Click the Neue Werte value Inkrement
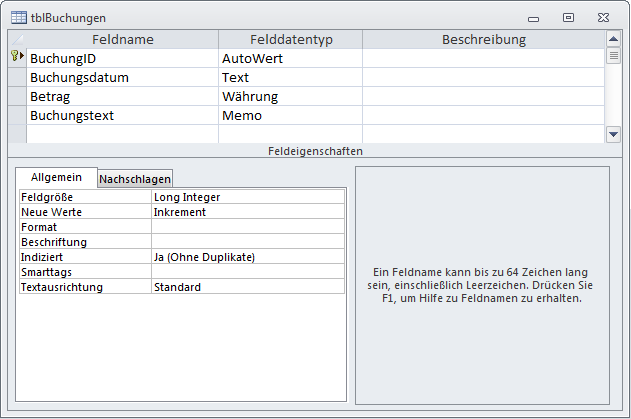This screenshot has height=419, width=631. [x=247, y=212]
